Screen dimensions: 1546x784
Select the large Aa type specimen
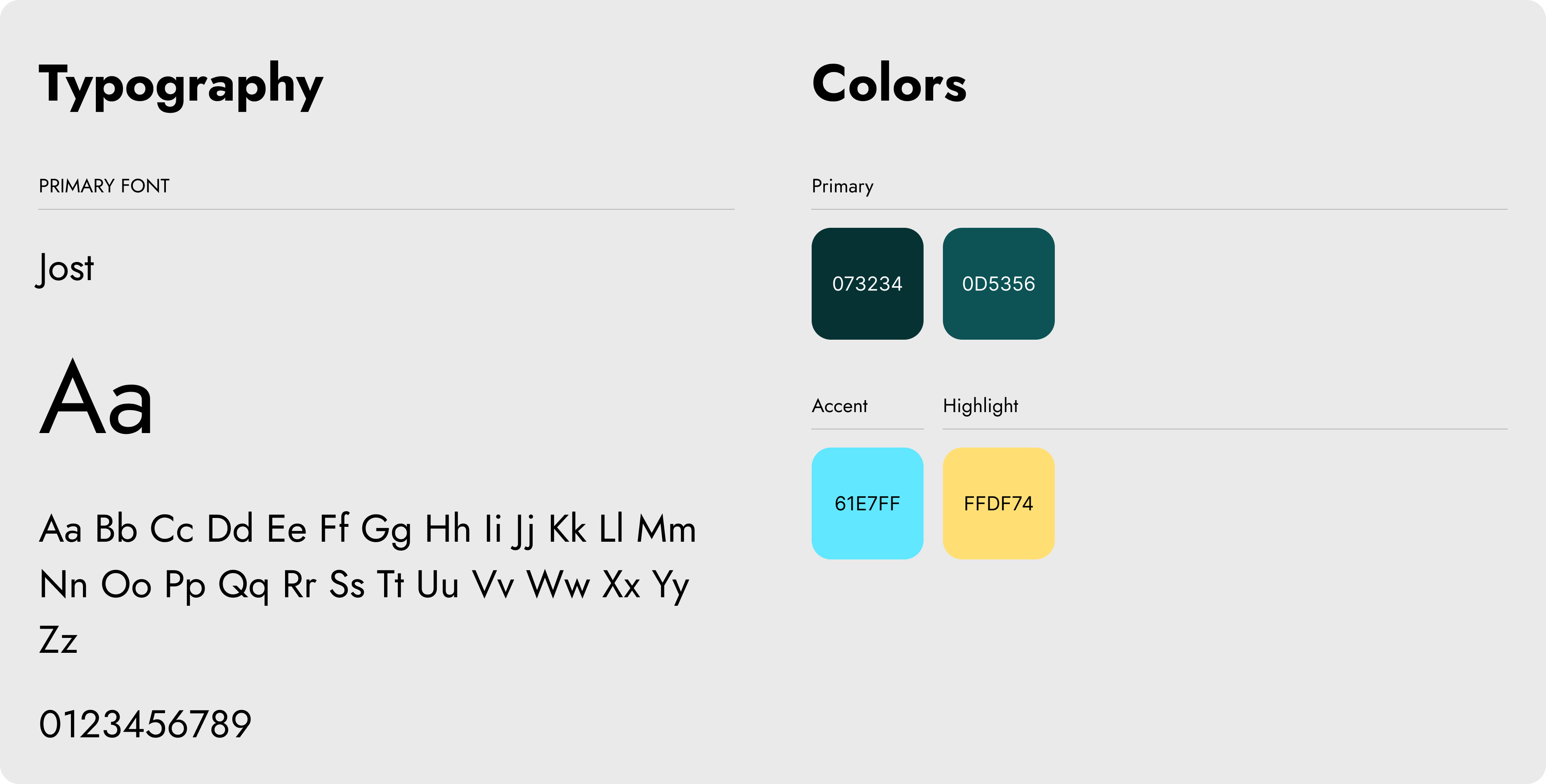point(96,399)
